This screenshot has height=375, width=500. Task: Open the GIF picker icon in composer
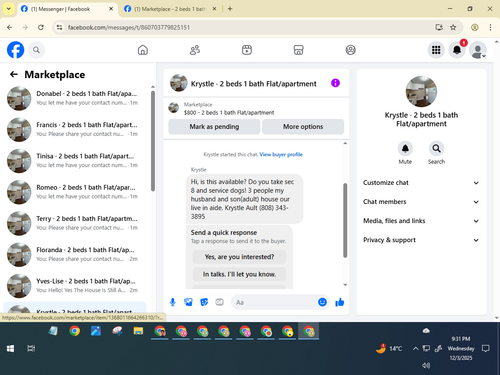[219, 302]
